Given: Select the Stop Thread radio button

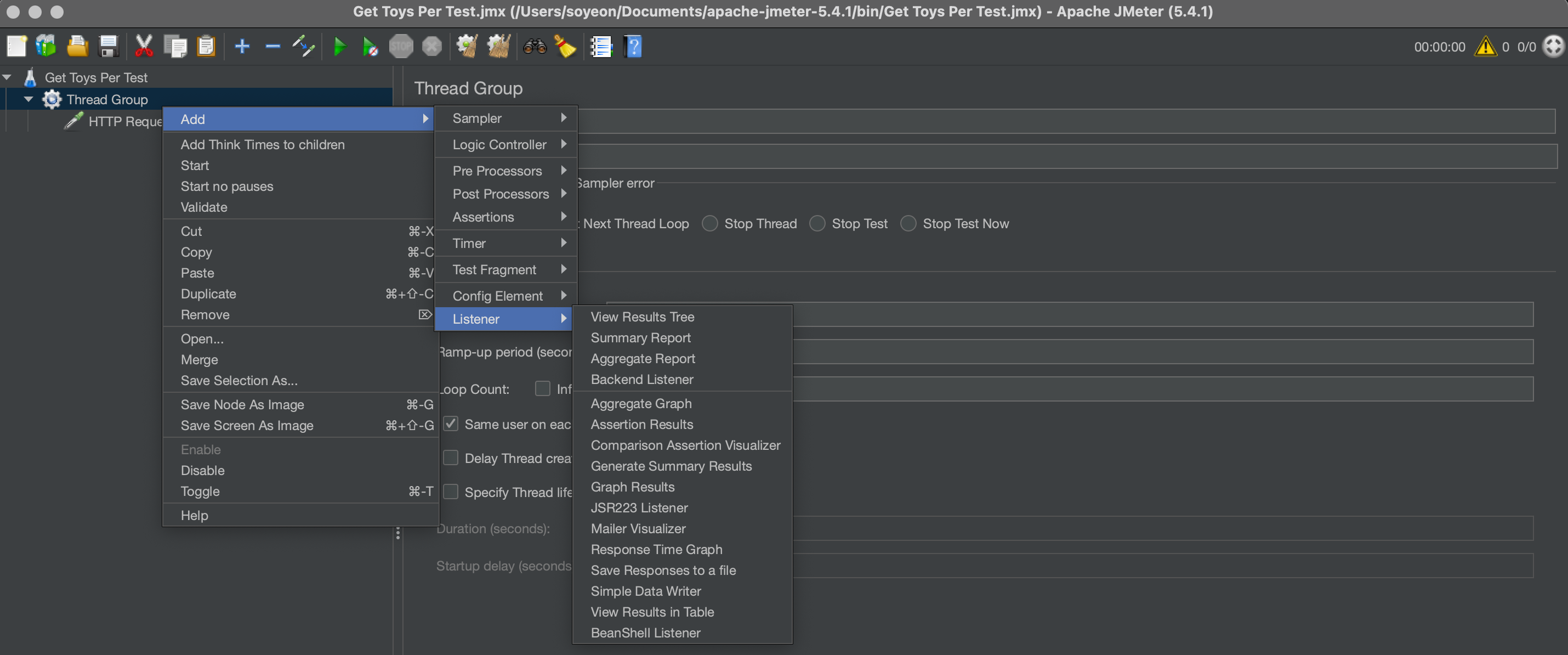Looking at the screenshot, I should point(710,224).
